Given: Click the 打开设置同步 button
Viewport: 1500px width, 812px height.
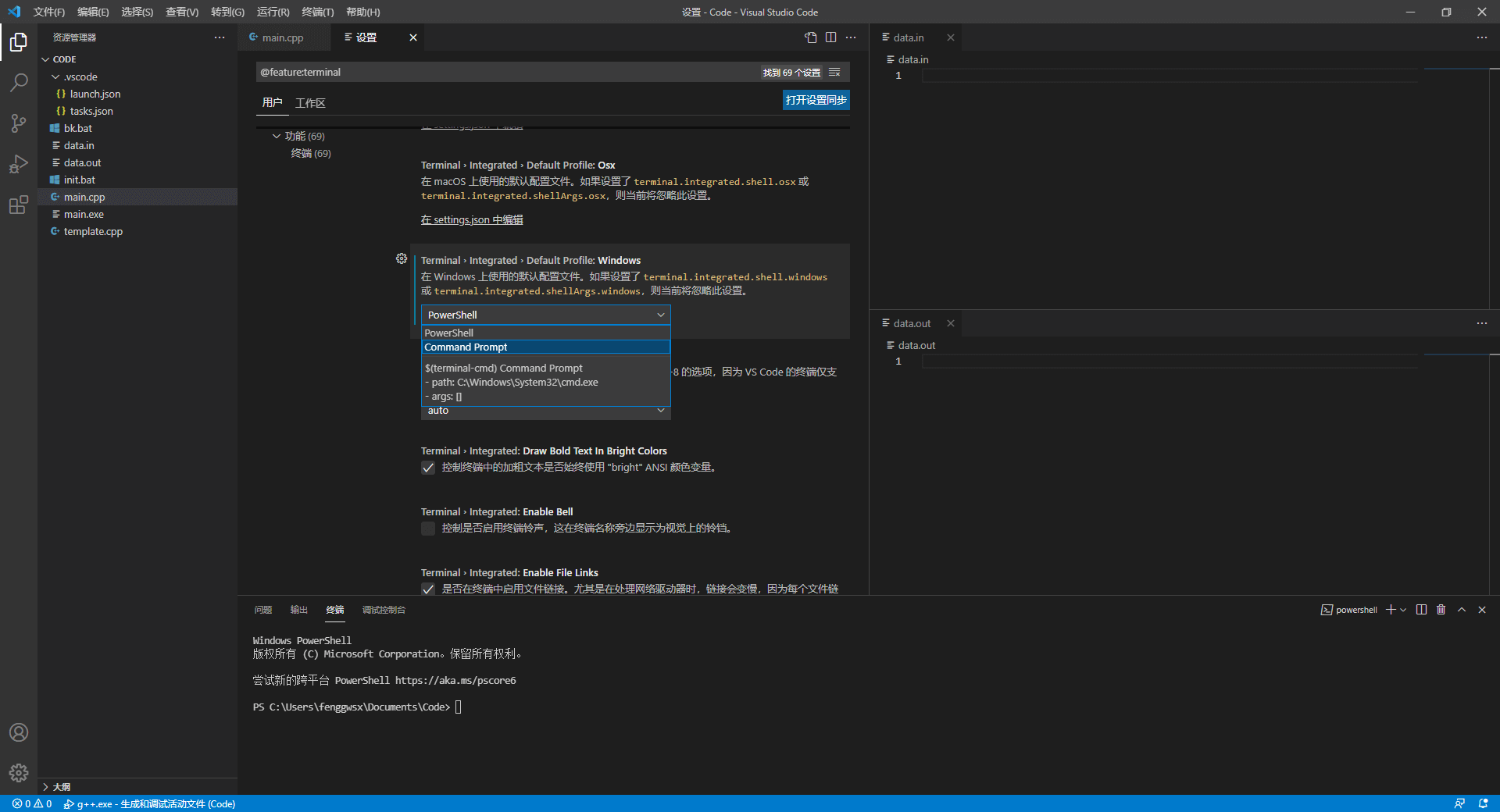Looking at the screenshot, I should point(816,100).
